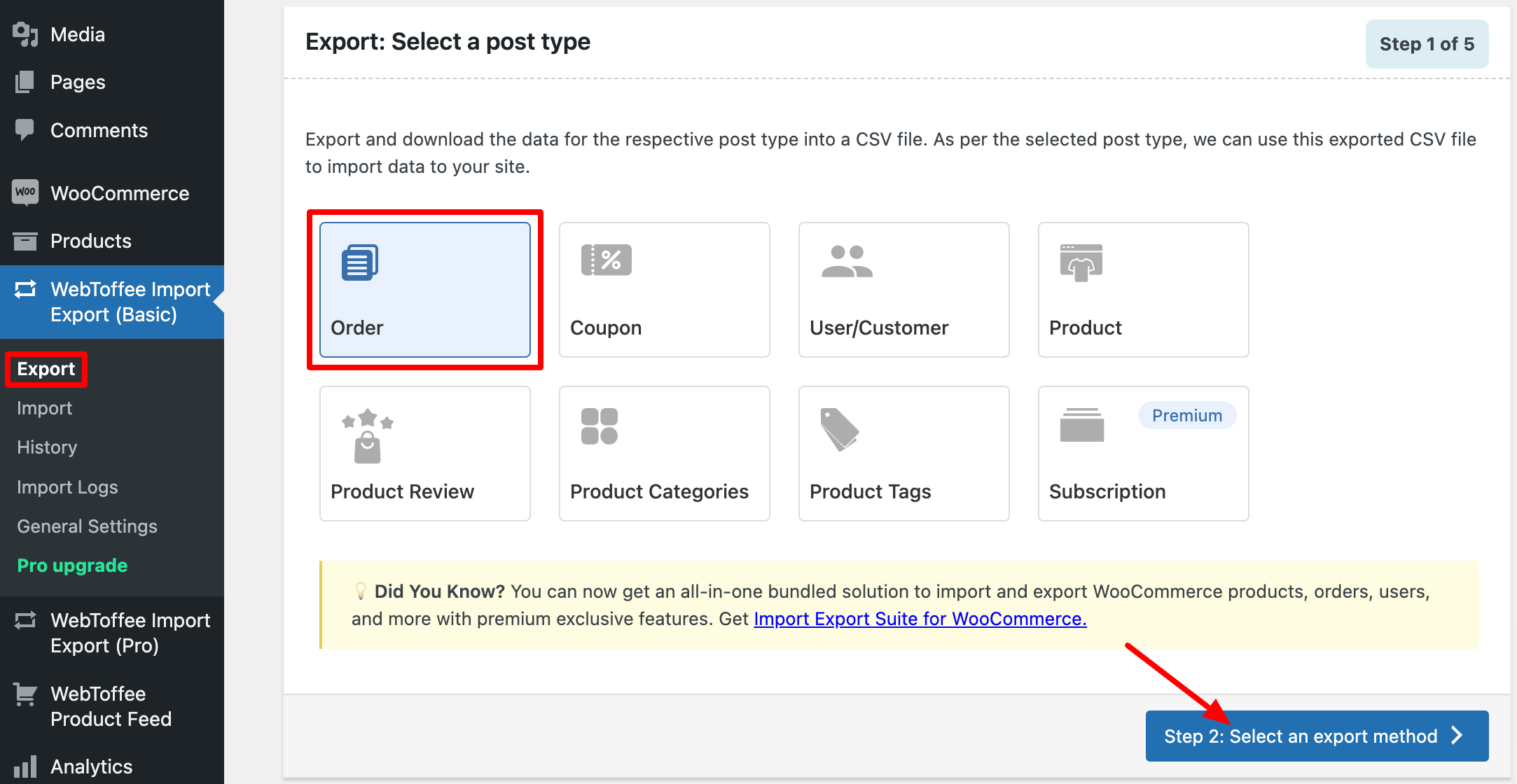Click the Analytics bar chart icon
The image size is (1517, 784).
[25, 766]
